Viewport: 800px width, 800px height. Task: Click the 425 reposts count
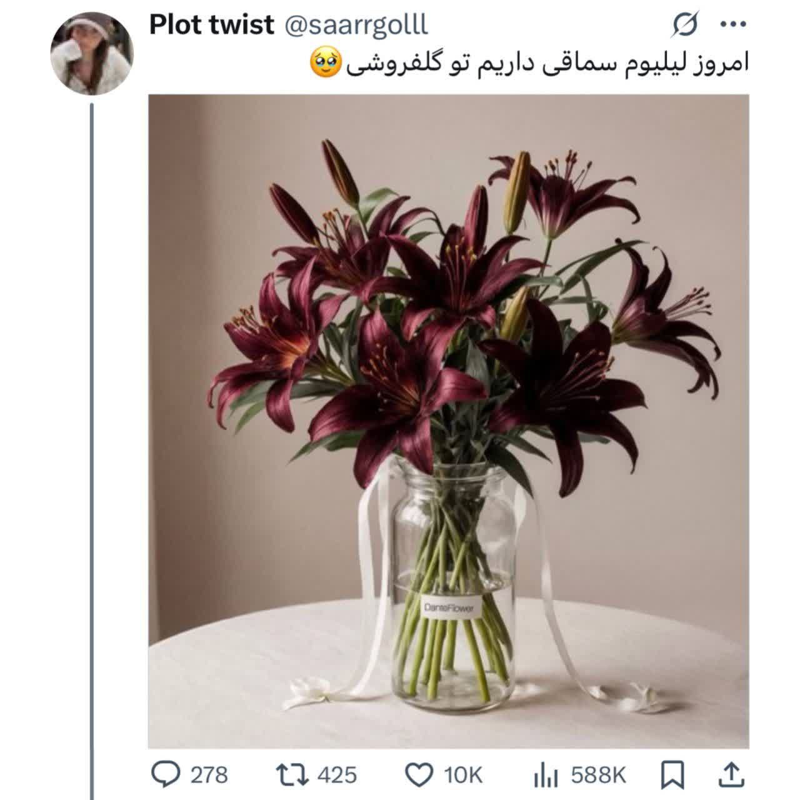click(x=337, y=774)
